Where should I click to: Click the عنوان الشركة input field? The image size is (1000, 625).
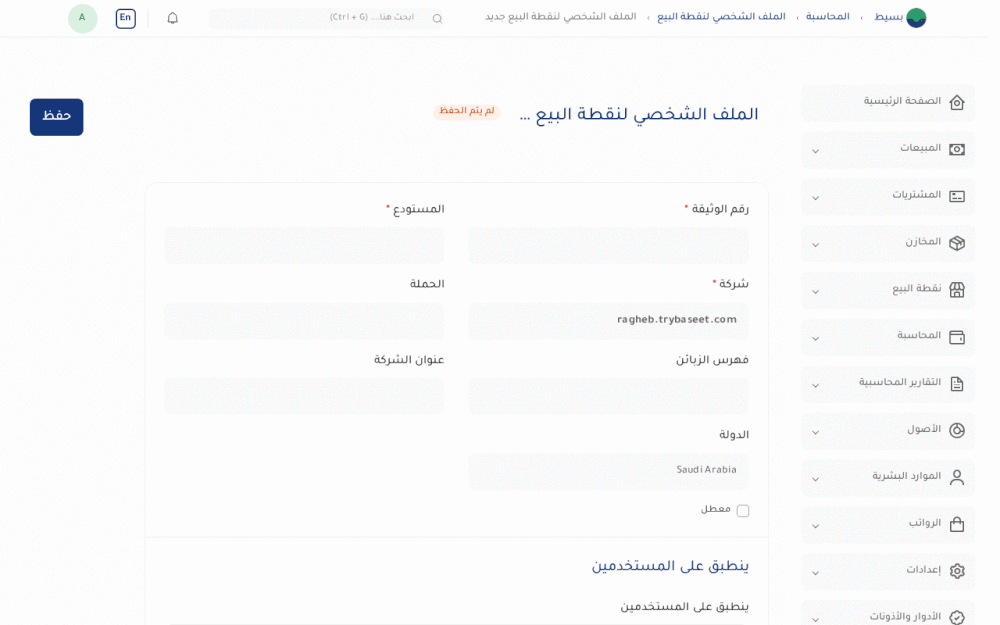[x=304, y=396]
